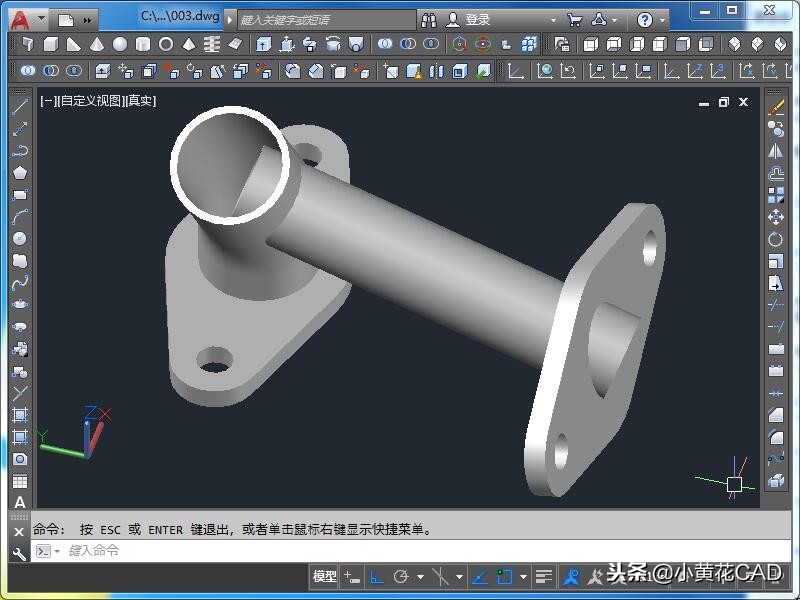Open the AutoCAD application menu button

pyautogui.click(x=20, y=20)
